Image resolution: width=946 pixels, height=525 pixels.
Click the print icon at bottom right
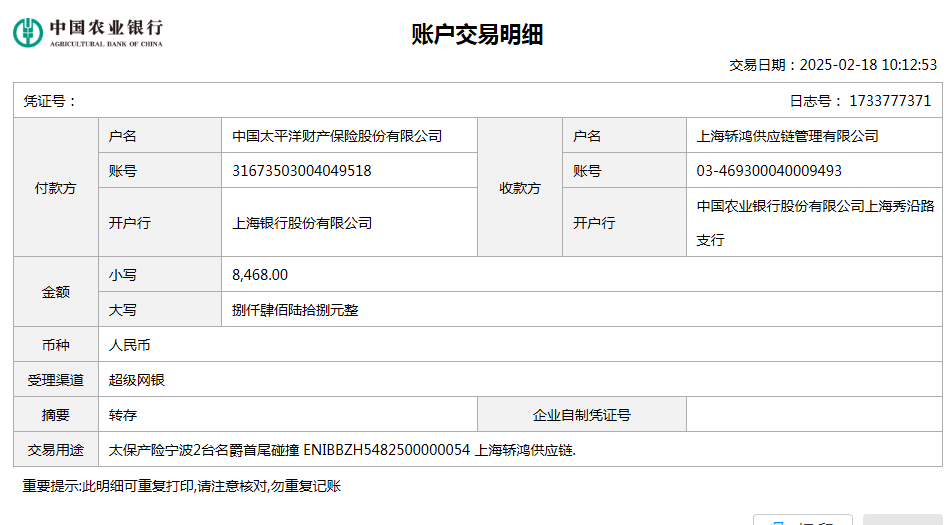click(x=778, y=521)
